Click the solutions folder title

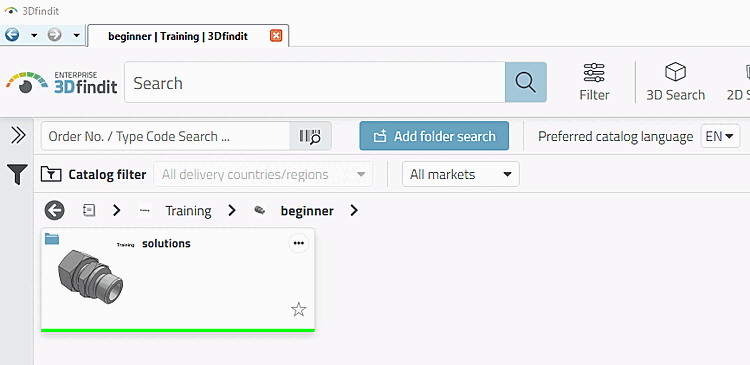166,243
